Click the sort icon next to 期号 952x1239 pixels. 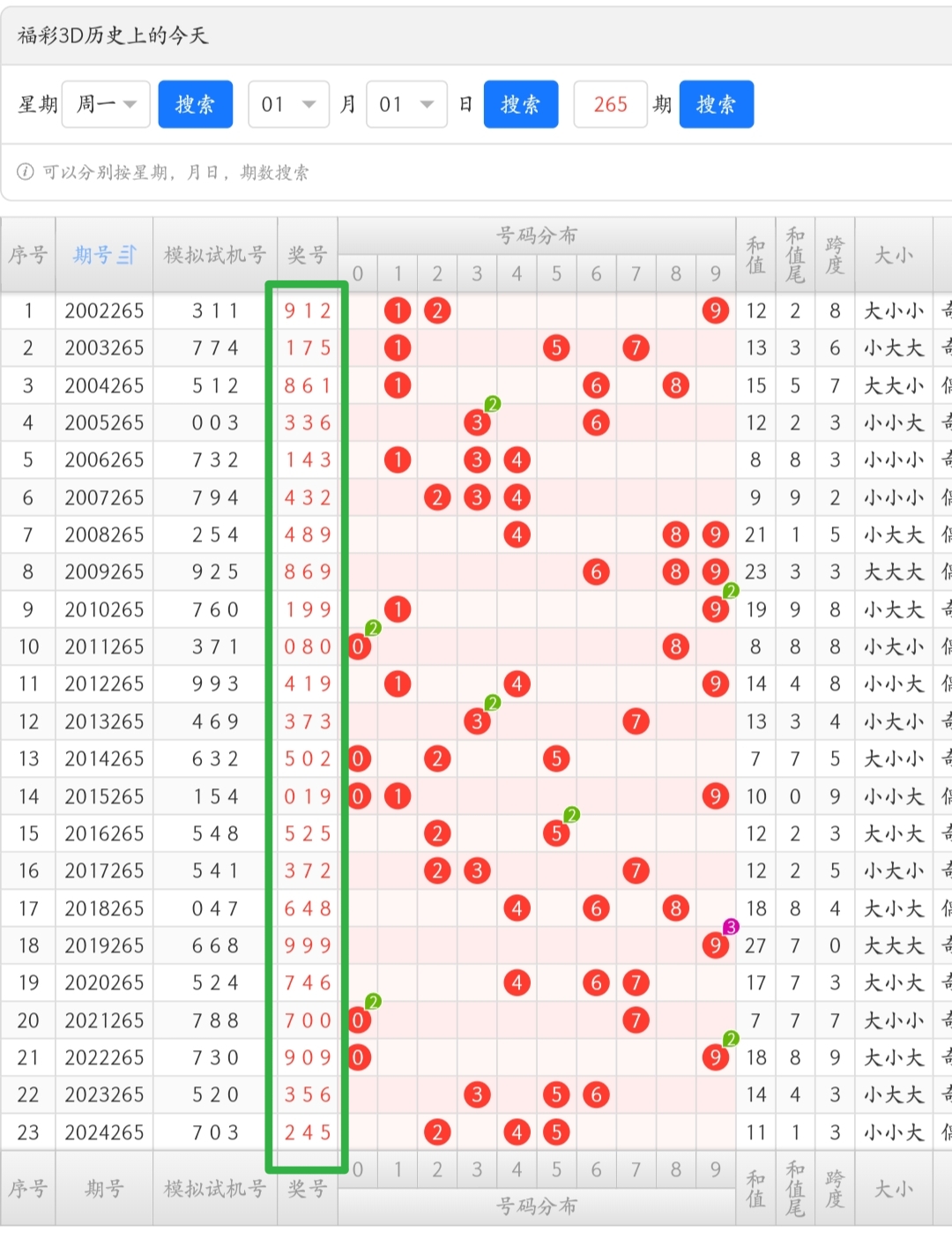[x=127, y=255]
